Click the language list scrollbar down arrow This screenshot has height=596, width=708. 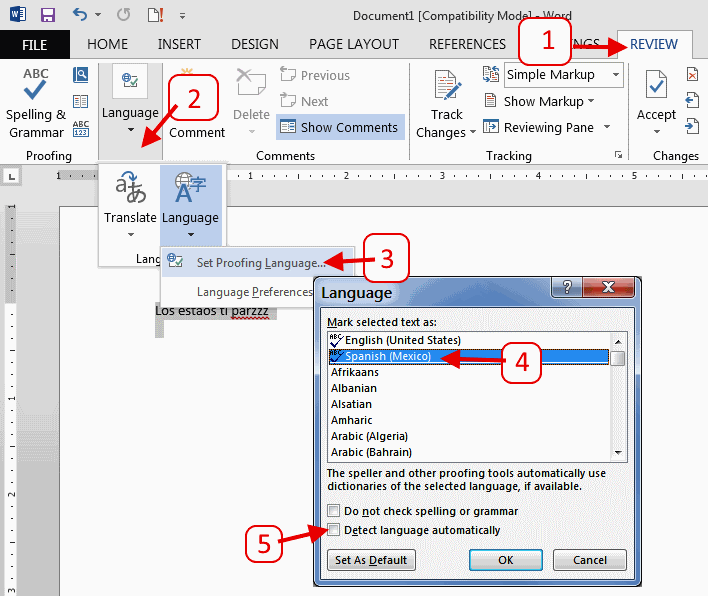[x=619, y=453]
